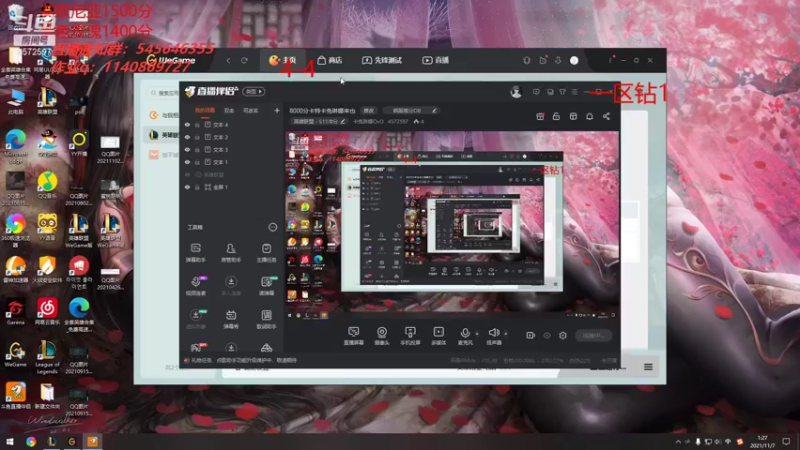Collapse the toolbox with the minus circle

pos(273,227)
